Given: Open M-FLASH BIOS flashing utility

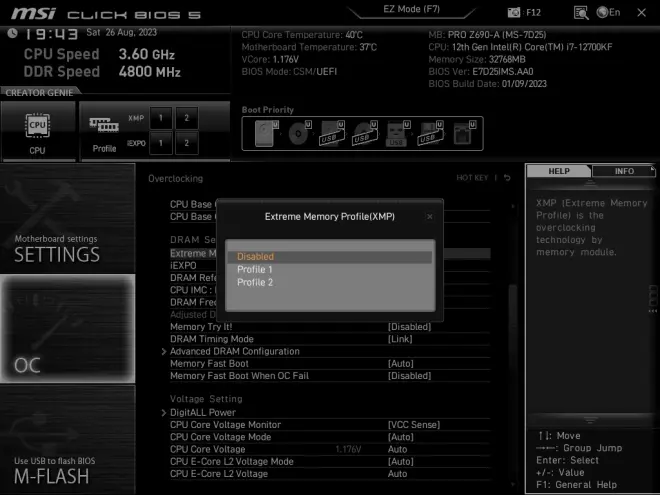Looking at the screenshot, I should (52, 470).
